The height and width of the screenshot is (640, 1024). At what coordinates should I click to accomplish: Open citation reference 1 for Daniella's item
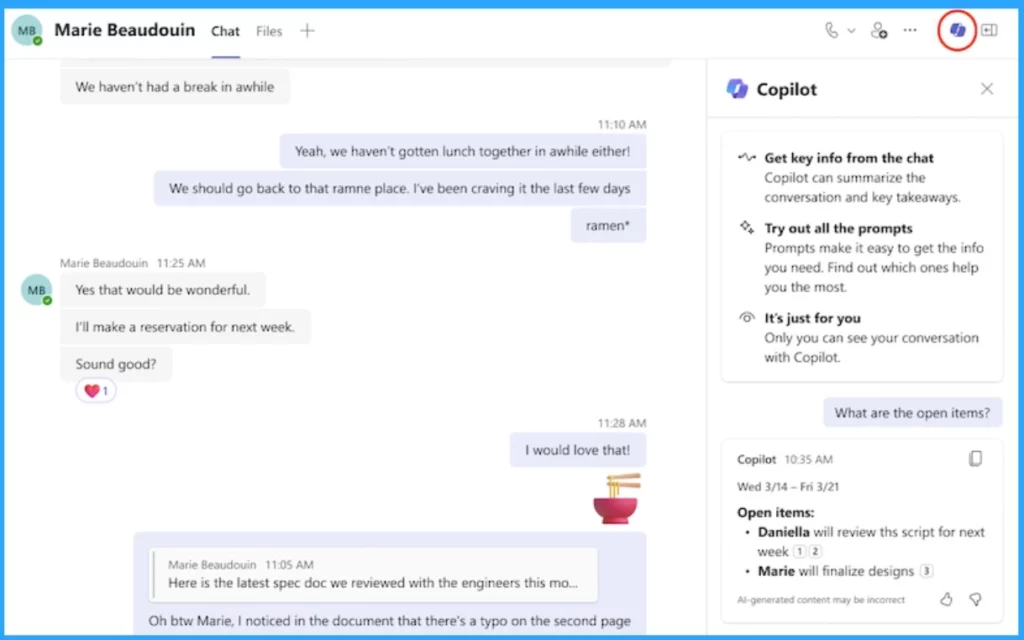tap(799, 551)
